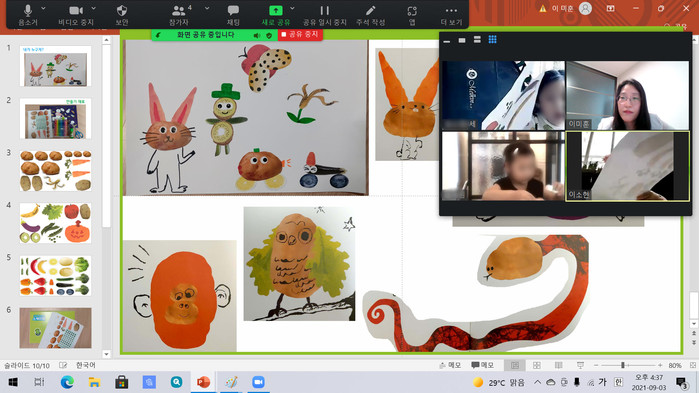Expand participants options arrow
Image resolution: width=699 pixels, height=393 pixels.
[207, 8]
